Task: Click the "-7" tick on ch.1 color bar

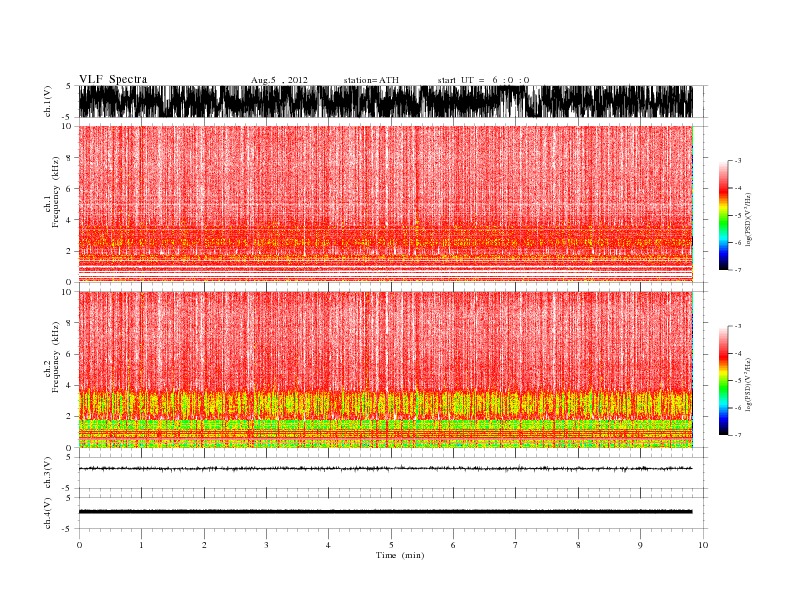Action: pyautogui.click(x=737, y=270)
